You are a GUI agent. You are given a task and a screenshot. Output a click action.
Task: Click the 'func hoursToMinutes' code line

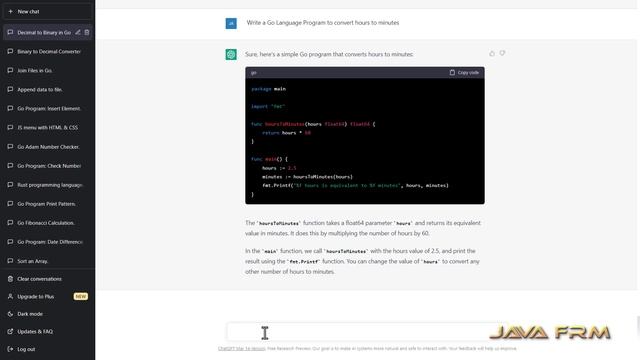313,124
